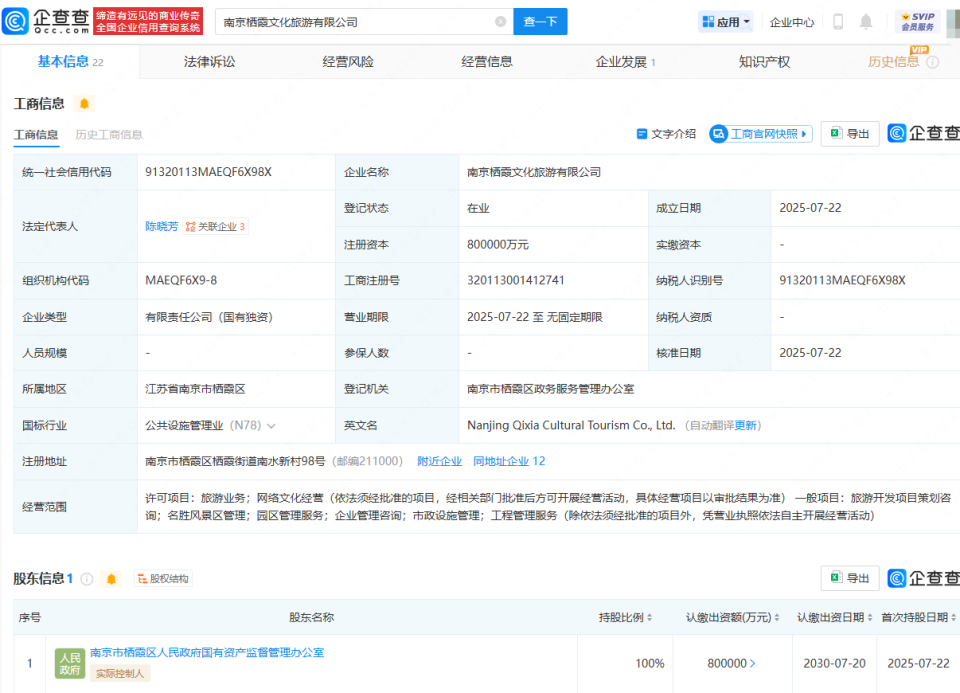Click the 实际控制人 tag
The width and height of the screenshot is (960, 693).
click(x=120, y=673)
